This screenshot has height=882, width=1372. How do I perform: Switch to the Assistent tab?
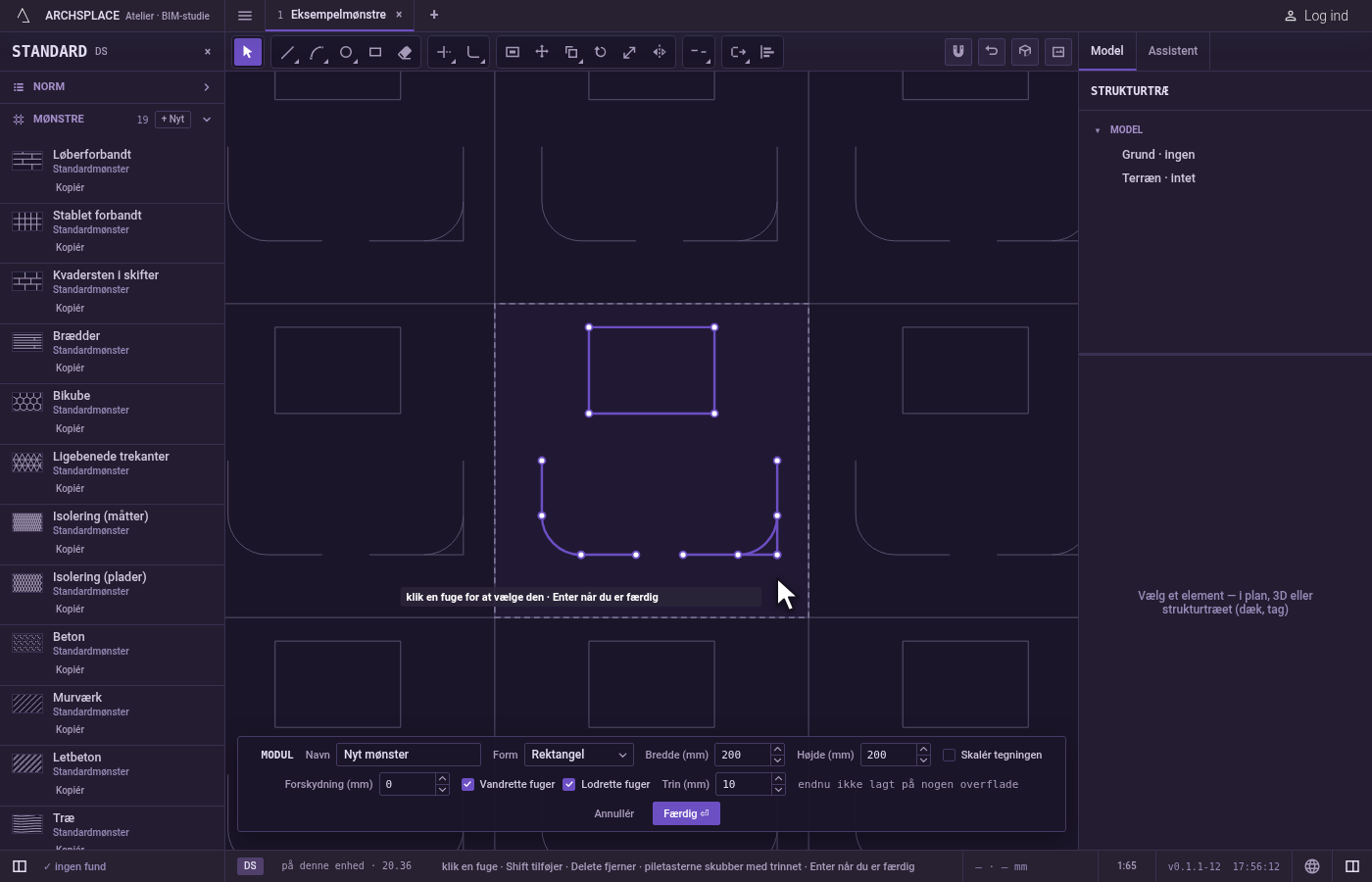pos(1173,51)
